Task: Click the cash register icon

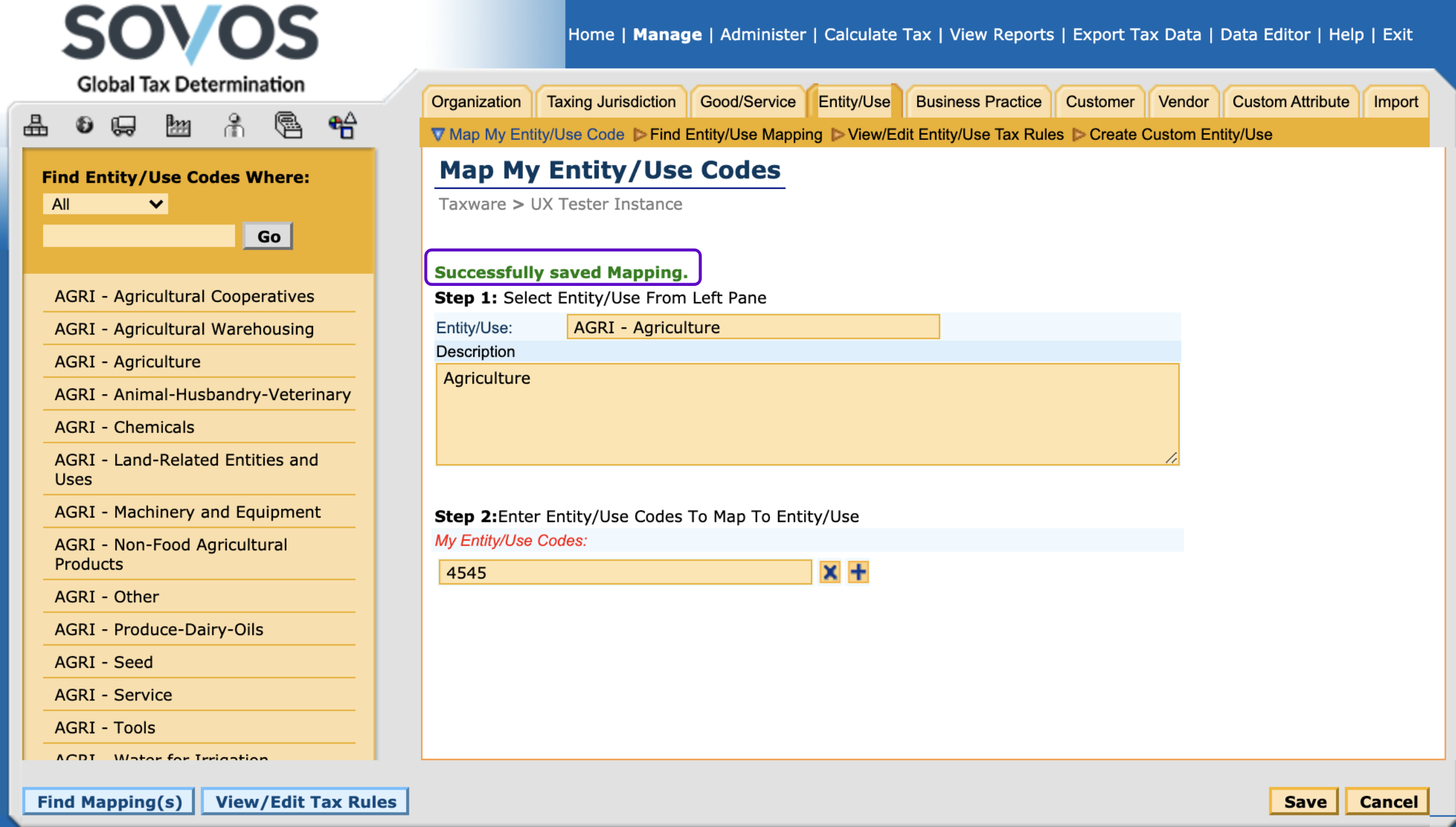Action: coord(288,126)
